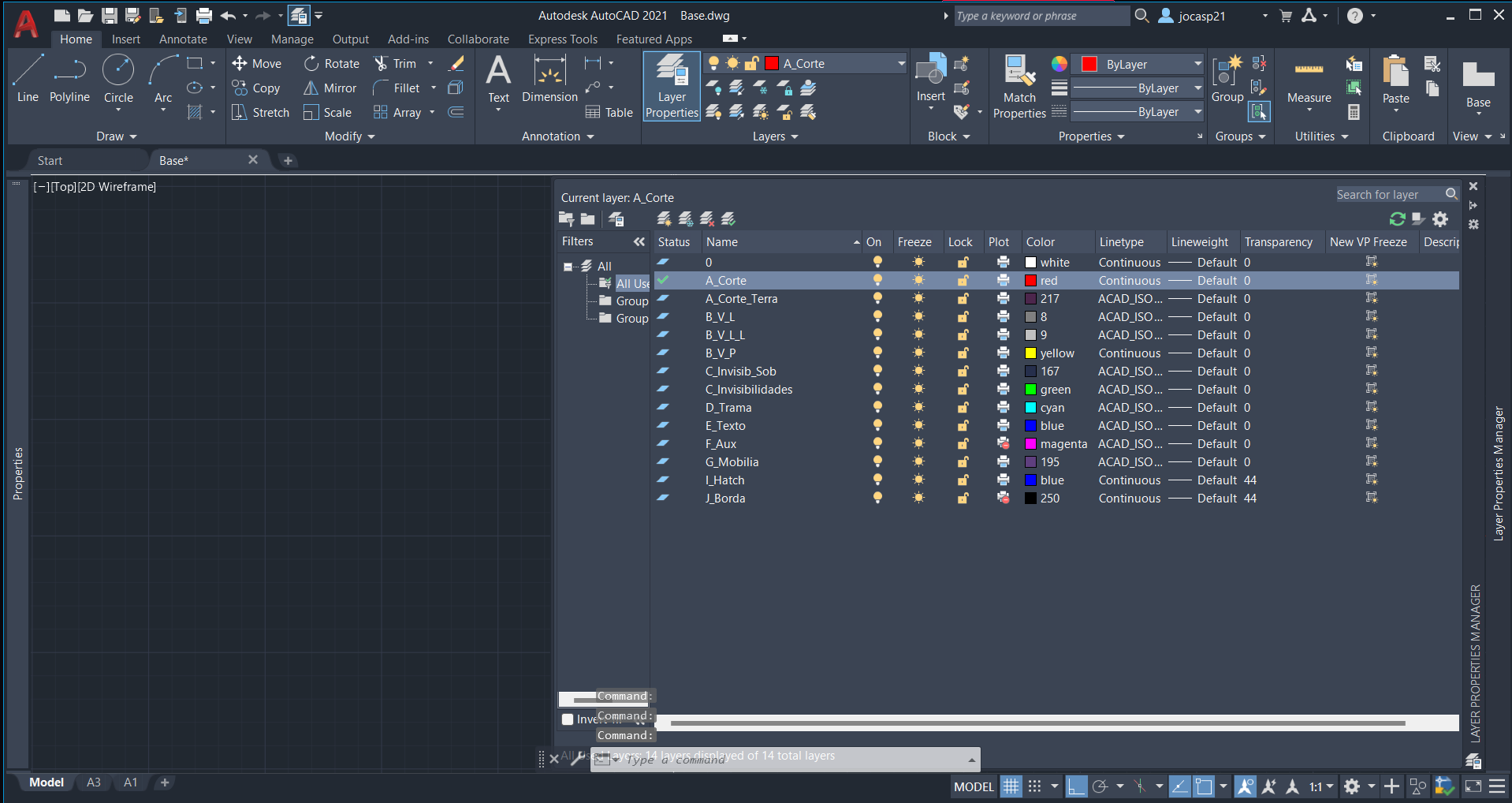Turn off layer A_Corte_Terra bulb
The width and height of the screenshot is (1512, 803).
tap(877, 298)
